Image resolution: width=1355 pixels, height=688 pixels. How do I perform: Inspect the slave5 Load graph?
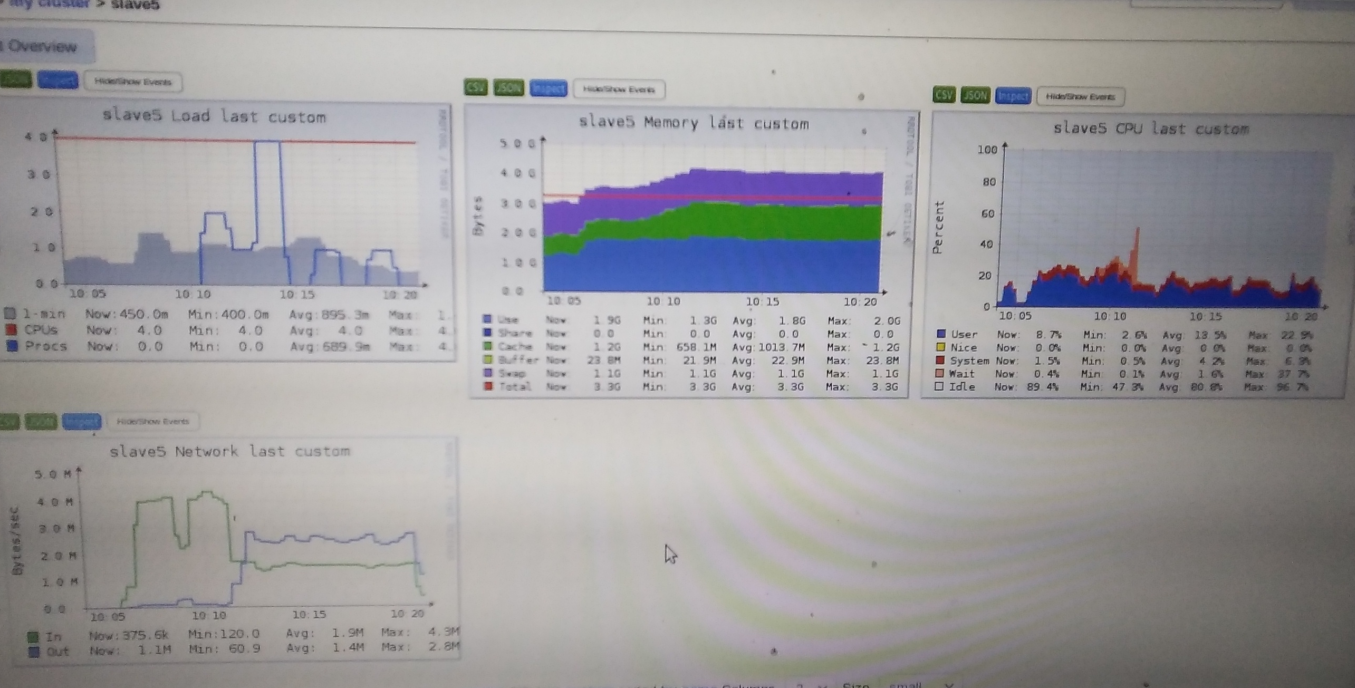tap(57, 80)
